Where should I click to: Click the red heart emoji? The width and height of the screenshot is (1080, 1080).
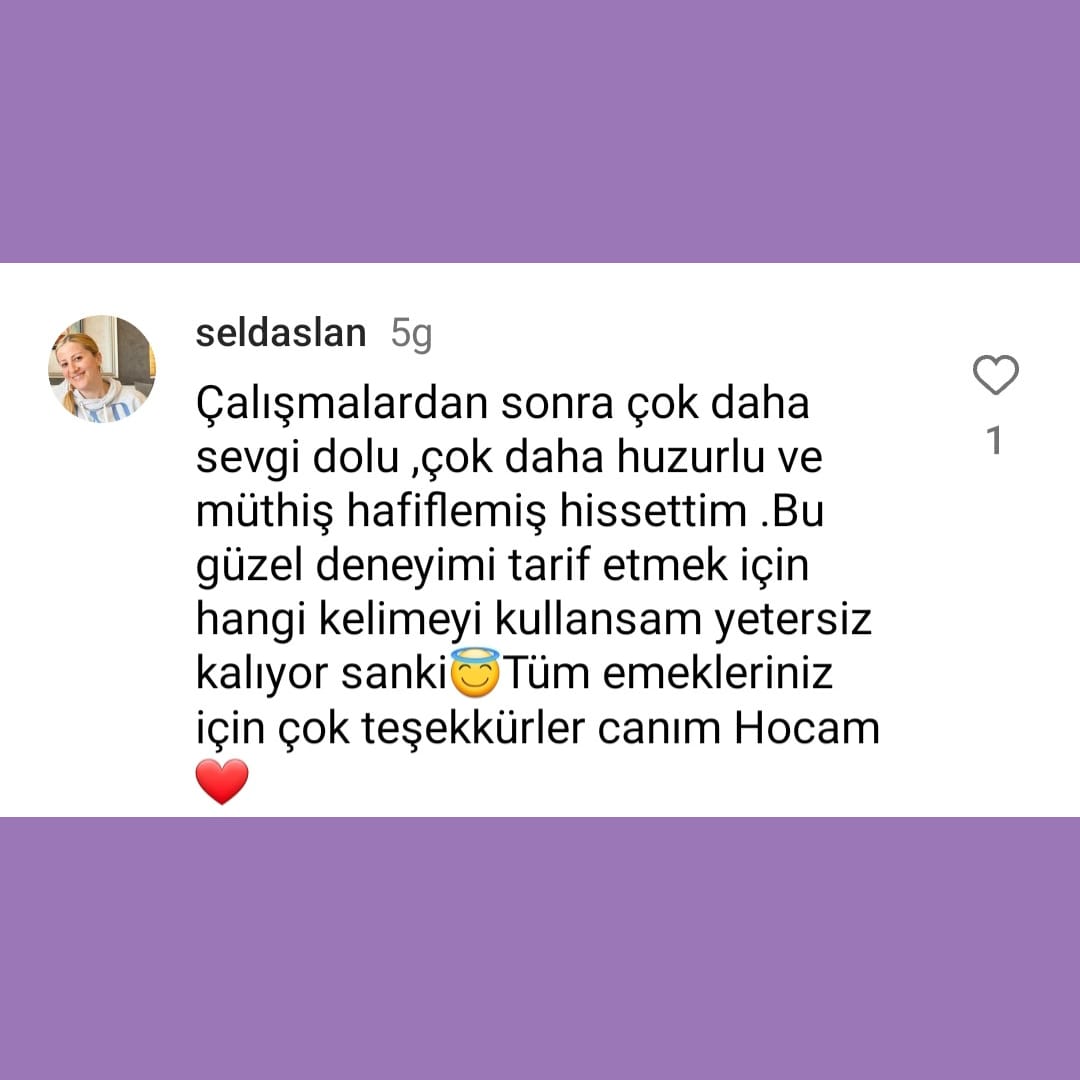pyautogui.click(x=222, y=782)
